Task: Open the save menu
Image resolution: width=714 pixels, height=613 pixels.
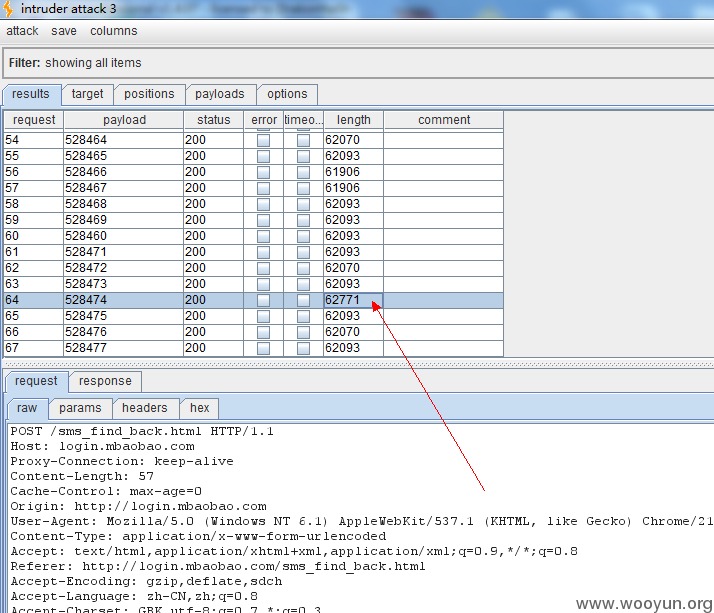Action: tap(64, 31)
